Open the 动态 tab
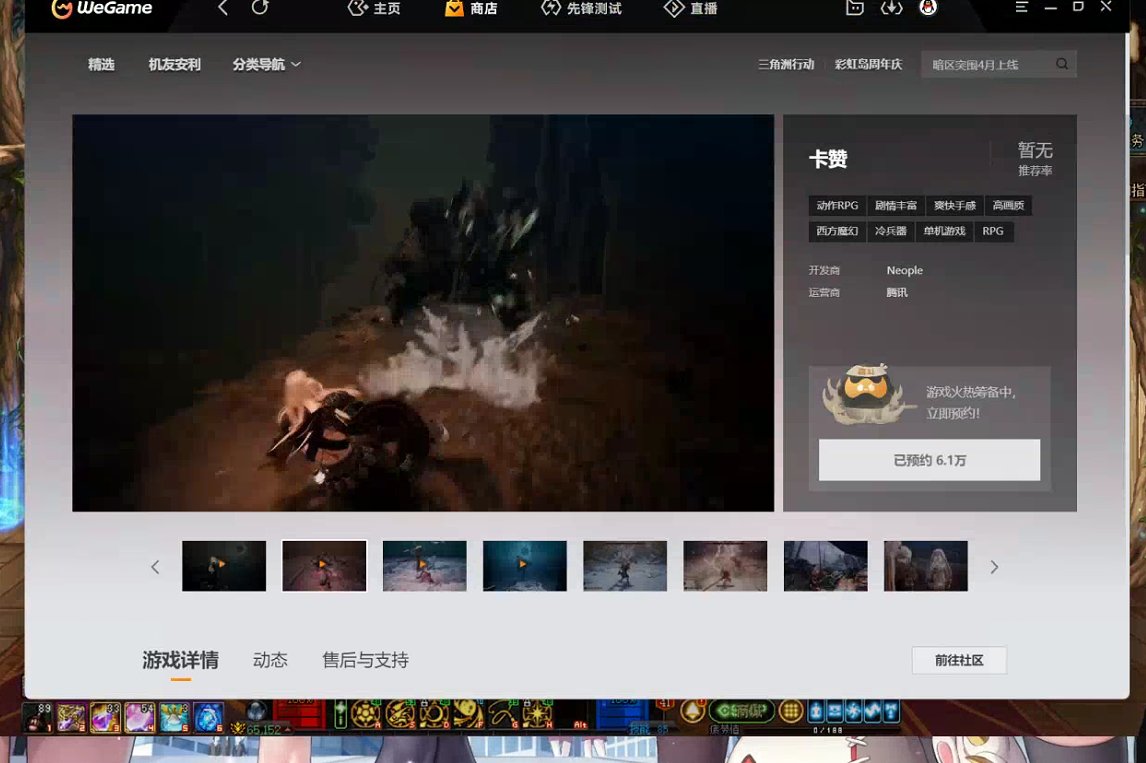The width and height of the screenshot is (1146, 763). pyautogui.click(x=270, y=660)
